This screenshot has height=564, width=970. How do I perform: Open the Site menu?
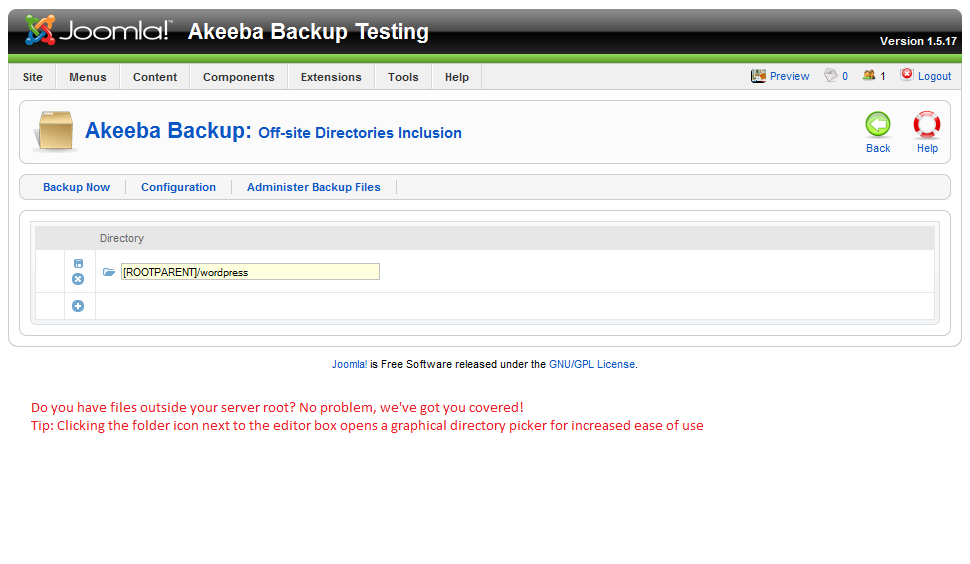coord(33,77)
